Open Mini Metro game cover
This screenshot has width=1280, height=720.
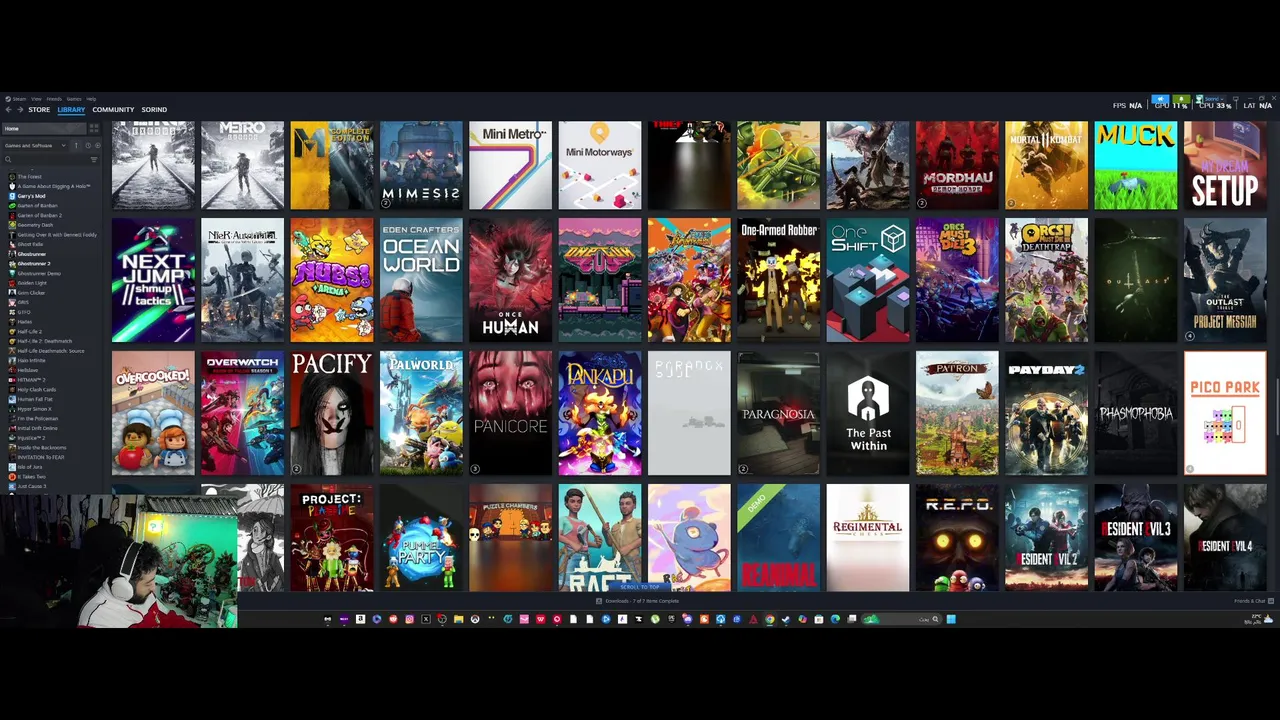tap(510, 165)
